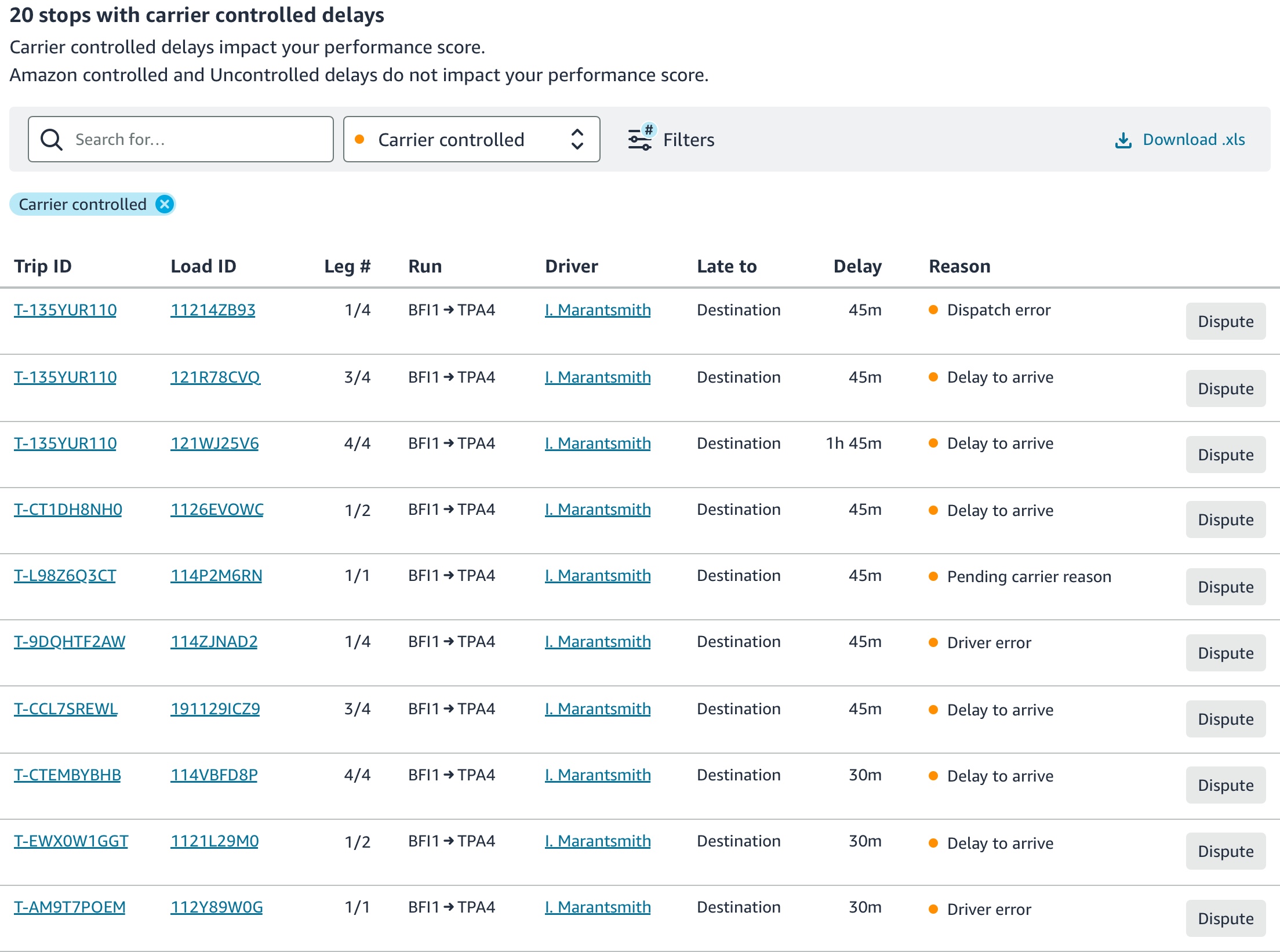Image resolution: width=1280 pixels, height=952 pixels.
Task: Click the download arrow icon
Action: pyautogui.click(x=1123, y=140)
